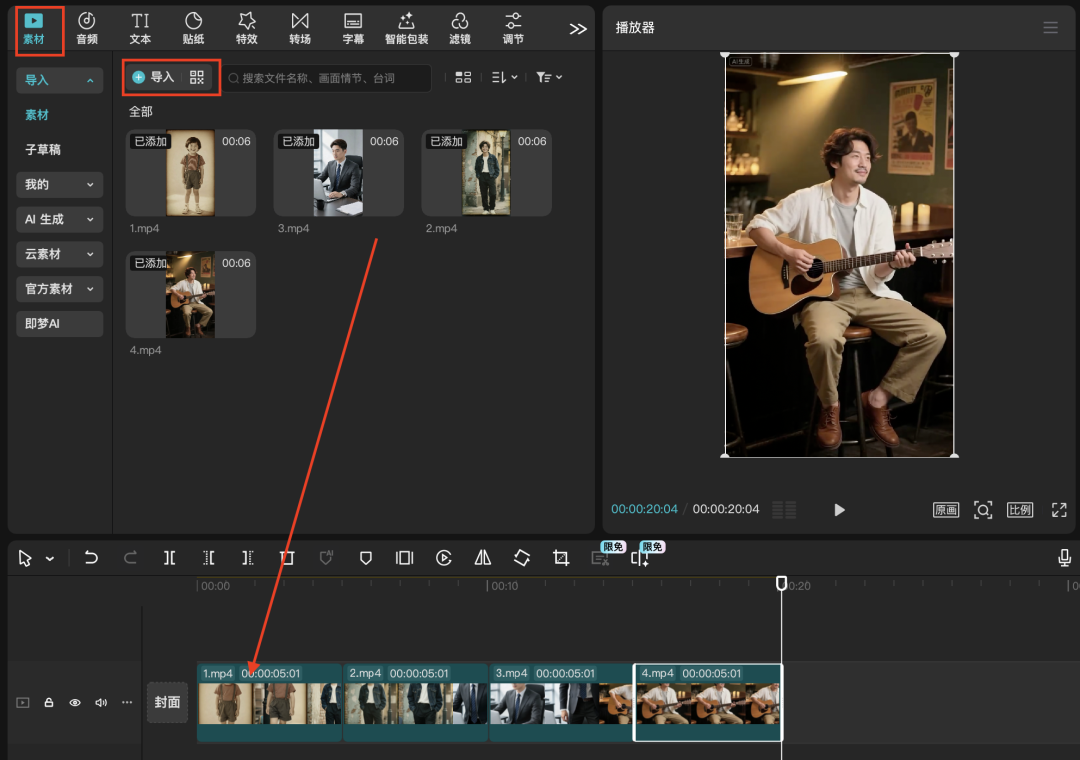Select 子草稿 in the left sidebar
This screenshot has height=760, width=1080.
point(43,149)
